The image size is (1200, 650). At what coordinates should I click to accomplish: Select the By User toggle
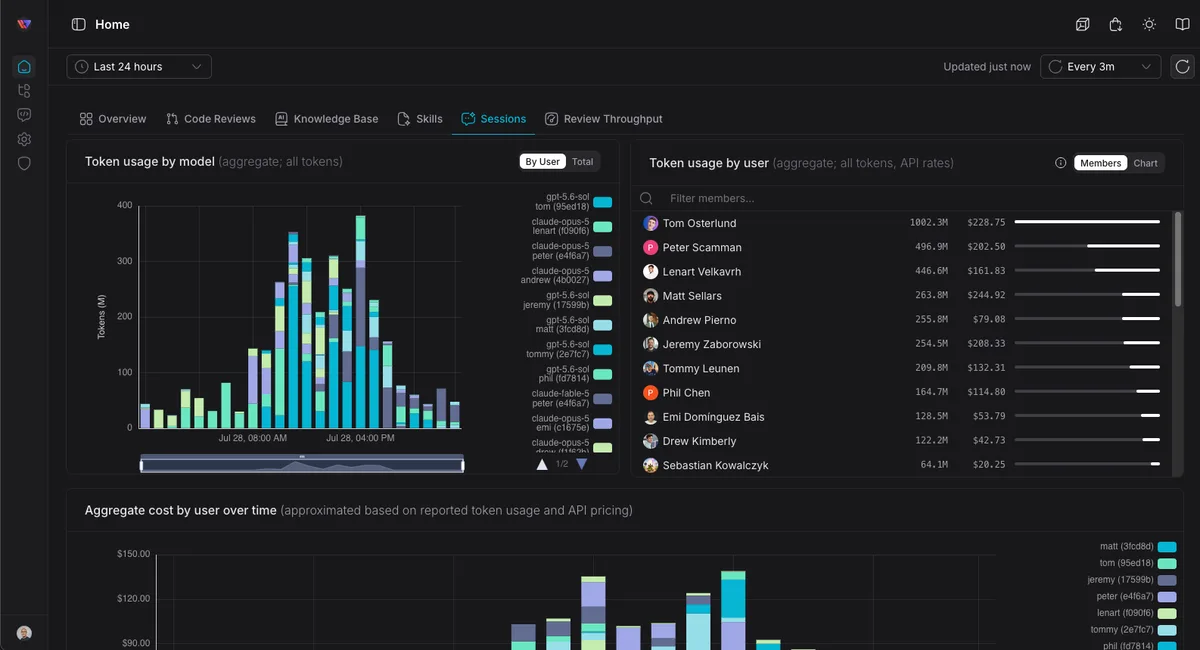click(543, 161)
